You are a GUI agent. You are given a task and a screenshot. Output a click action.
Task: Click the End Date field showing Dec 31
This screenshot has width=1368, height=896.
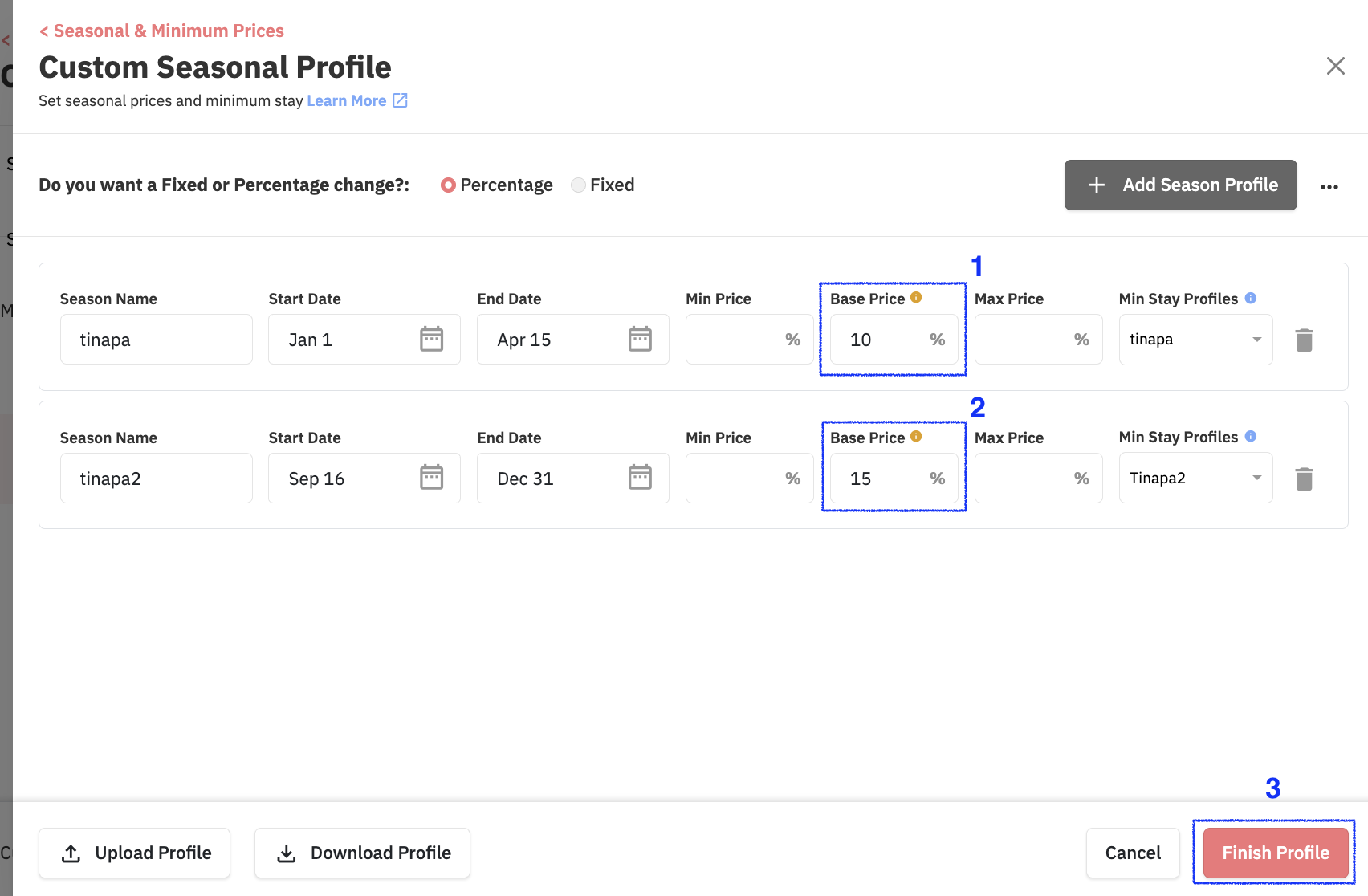coord(573,479)
